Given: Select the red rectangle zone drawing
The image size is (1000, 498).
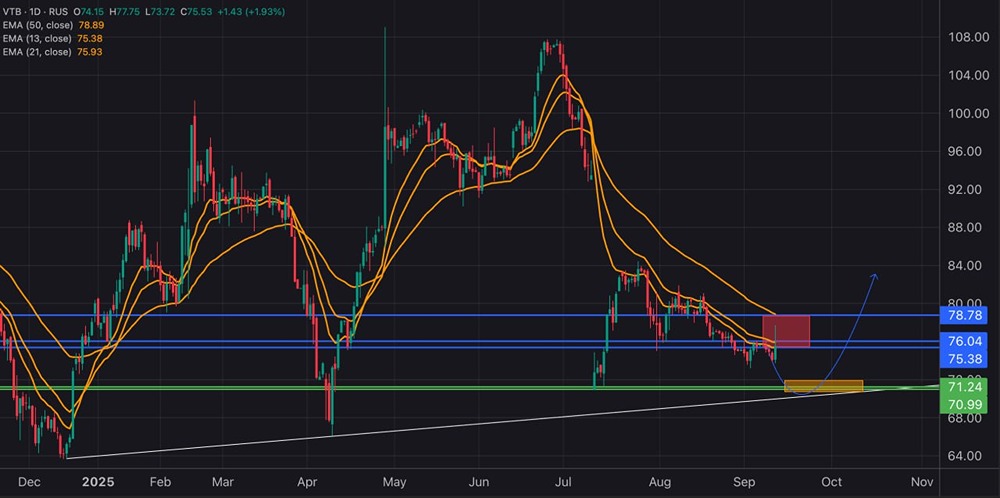Looking at the screenshot, I should coord(786,331).
